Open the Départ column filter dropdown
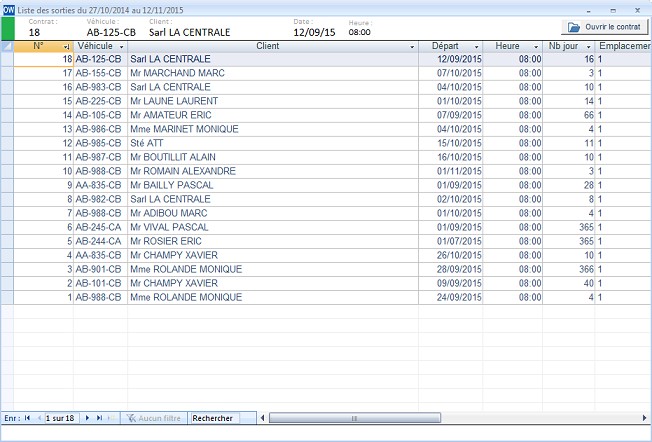Image resolution: width=652 pixels, height=442 pixels. point(477,47)
